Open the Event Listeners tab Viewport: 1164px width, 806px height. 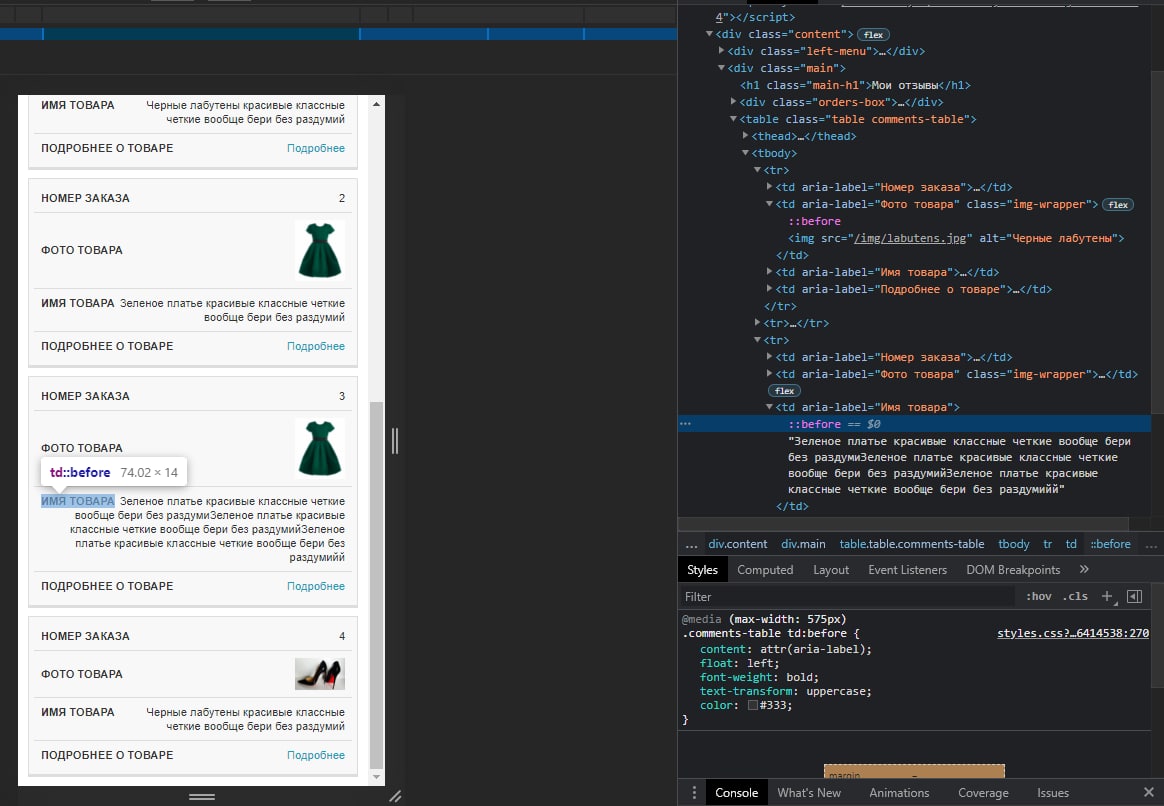click(x=907, y=569)
